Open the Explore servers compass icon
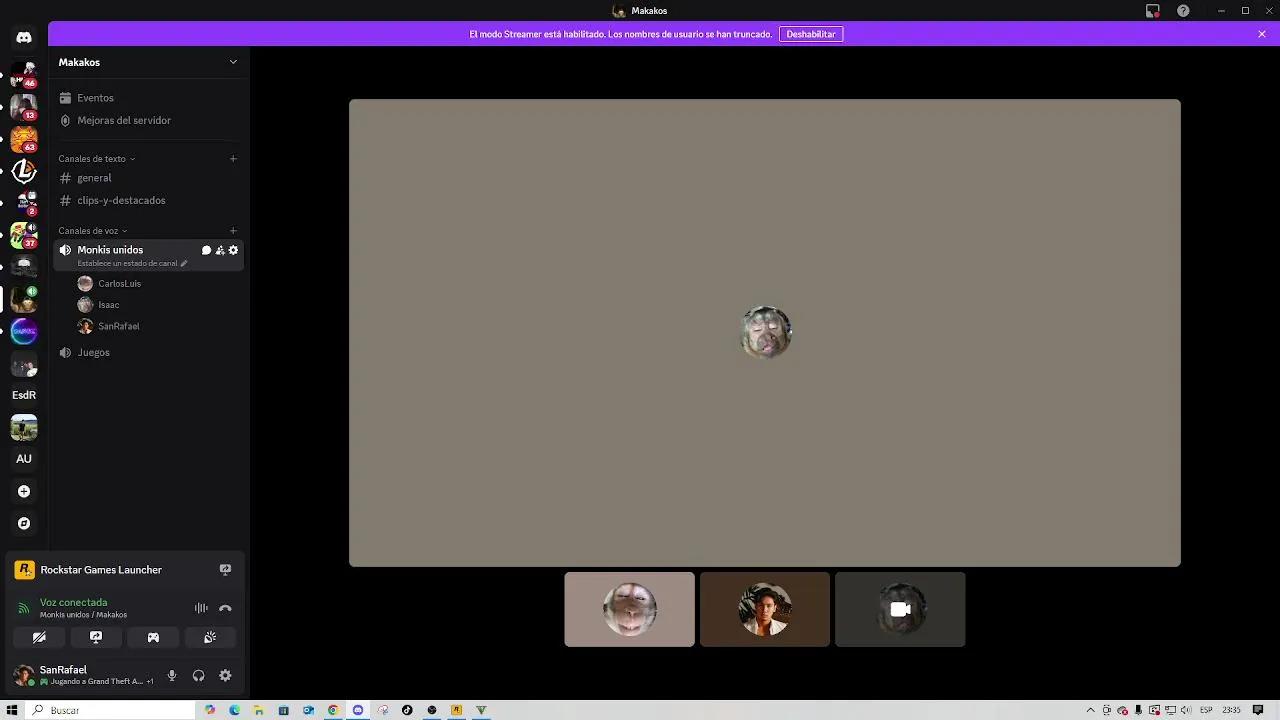Screen dimensions: 1280x720 (x=24, y=523)
